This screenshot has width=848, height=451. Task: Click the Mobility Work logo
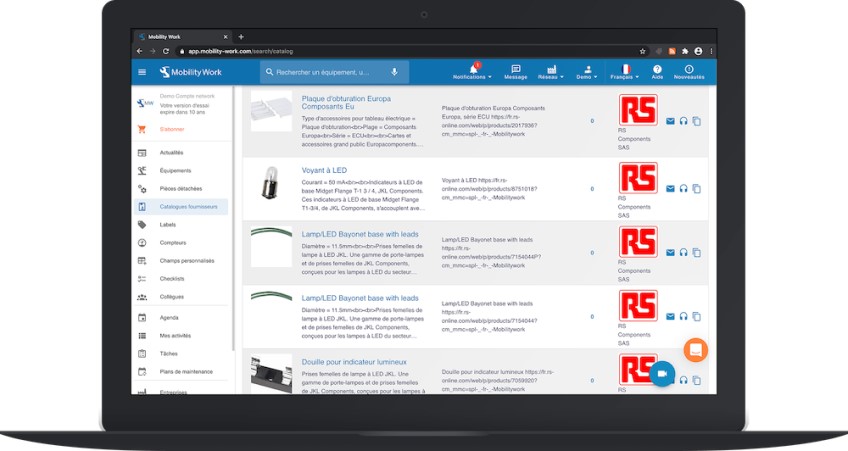190,72
